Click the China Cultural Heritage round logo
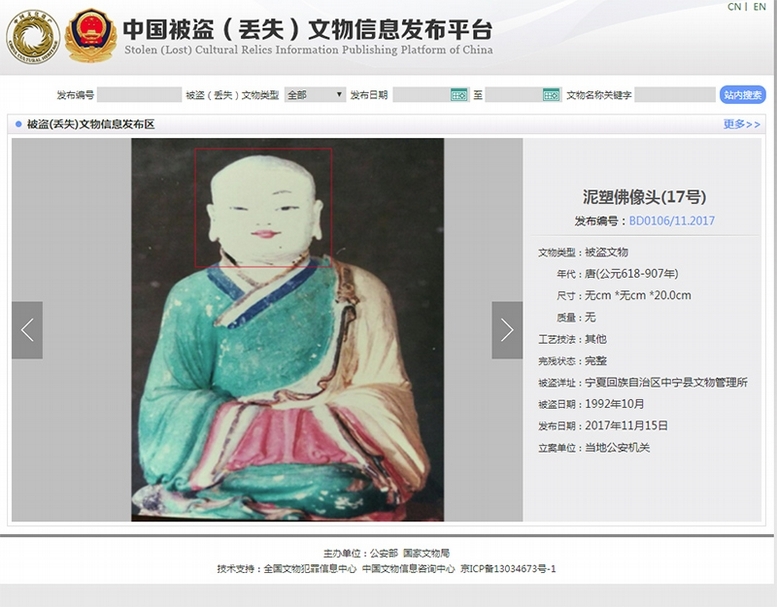777x607 pixels. coord(33,37)
